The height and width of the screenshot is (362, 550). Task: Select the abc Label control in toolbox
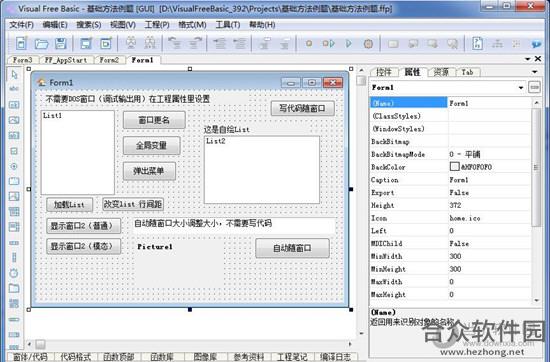[x=14, y=89]
